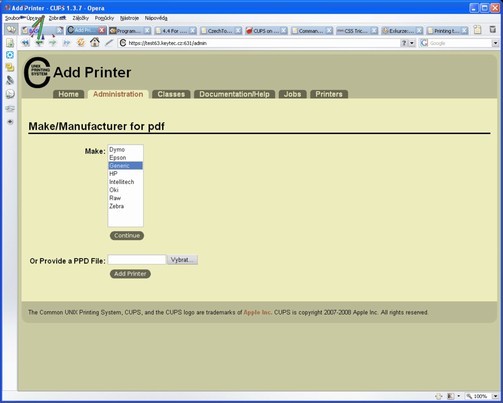Screen dimensions: 503x403
Task: Click the Home icon in navigation toolbar
Action: [95, 42]
